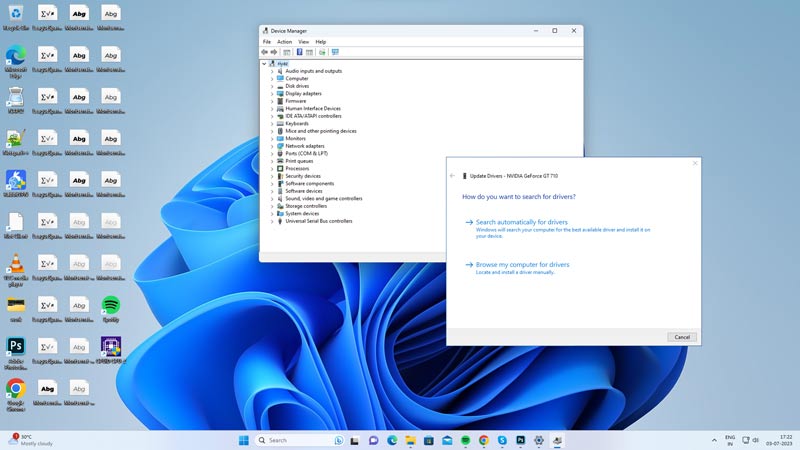Open the Chat icon on the taskbar
The width and height of the screenshot is (800, 450).
373,440
